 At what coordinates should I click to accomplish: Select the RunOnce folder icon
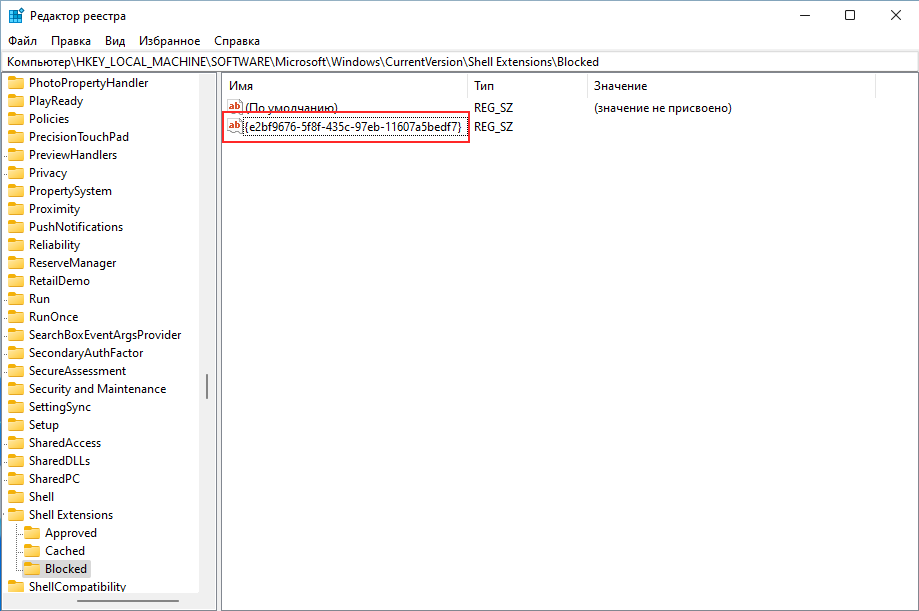16,317
